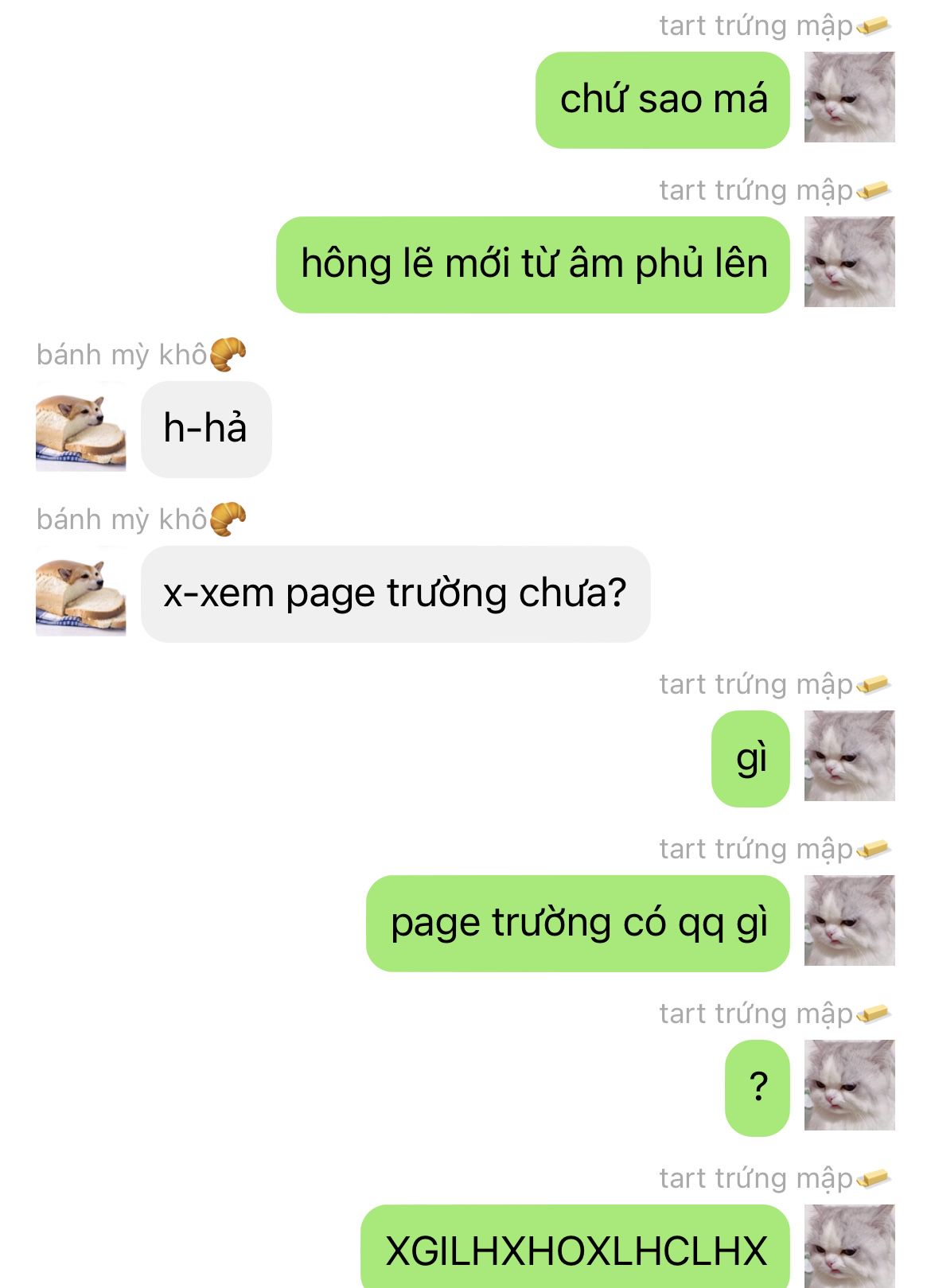Select the 'h-hả' message bubble
931x1288 pixels.
(x=206, y=430)
